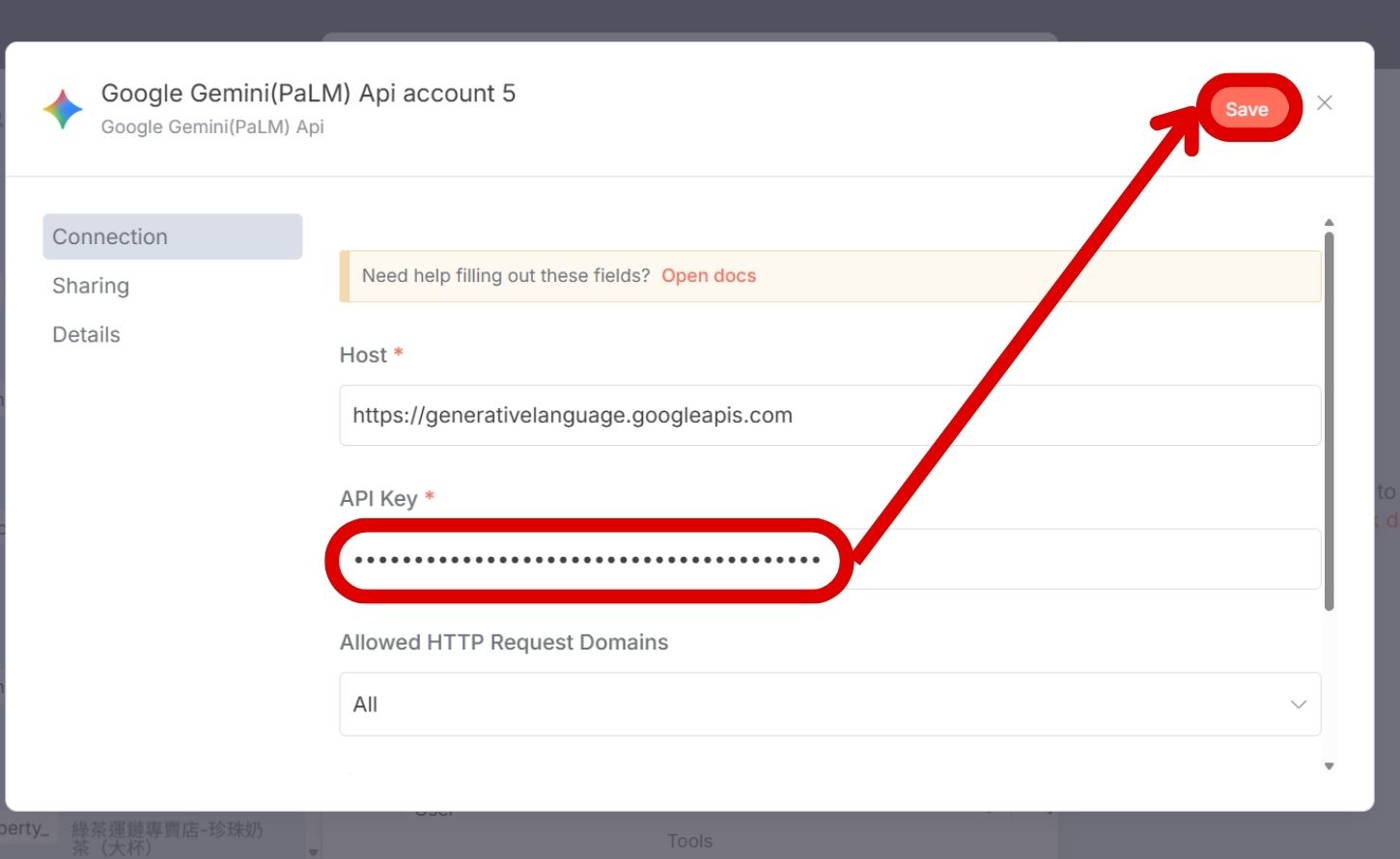Click the 'Need help filling out these fields?' notice
The width and height of the screenshot is (1400, 859).
click(505, 276)
